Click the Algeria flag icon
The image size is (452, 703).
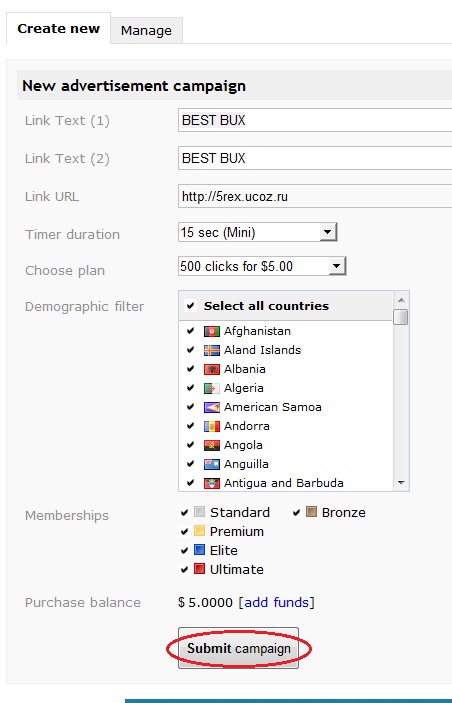click(212, 388)
